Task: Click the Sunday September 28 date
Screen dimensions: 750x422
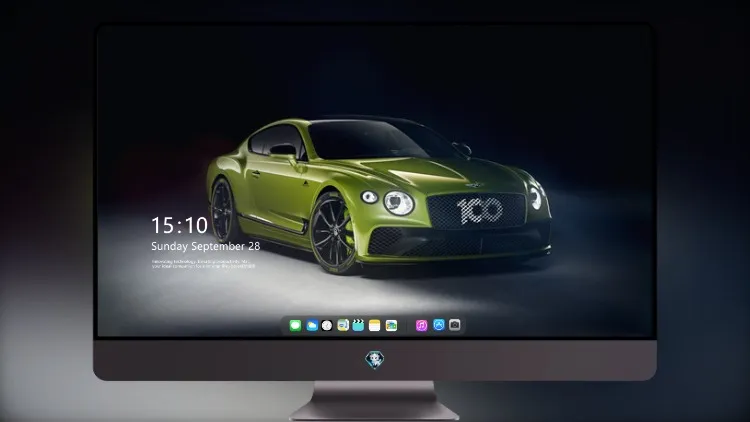Action: pos(206,246)
